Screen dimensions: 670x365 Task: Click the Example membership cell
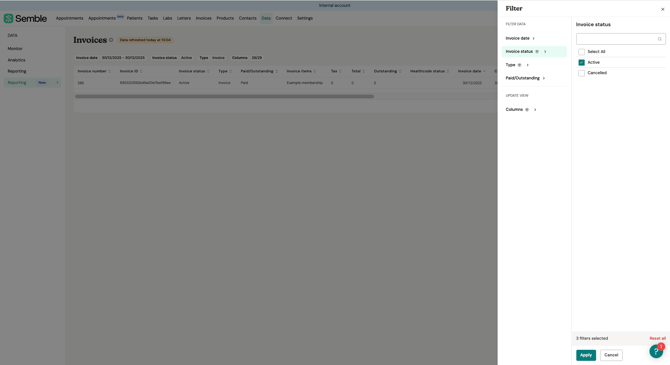[x=305, y=83]
